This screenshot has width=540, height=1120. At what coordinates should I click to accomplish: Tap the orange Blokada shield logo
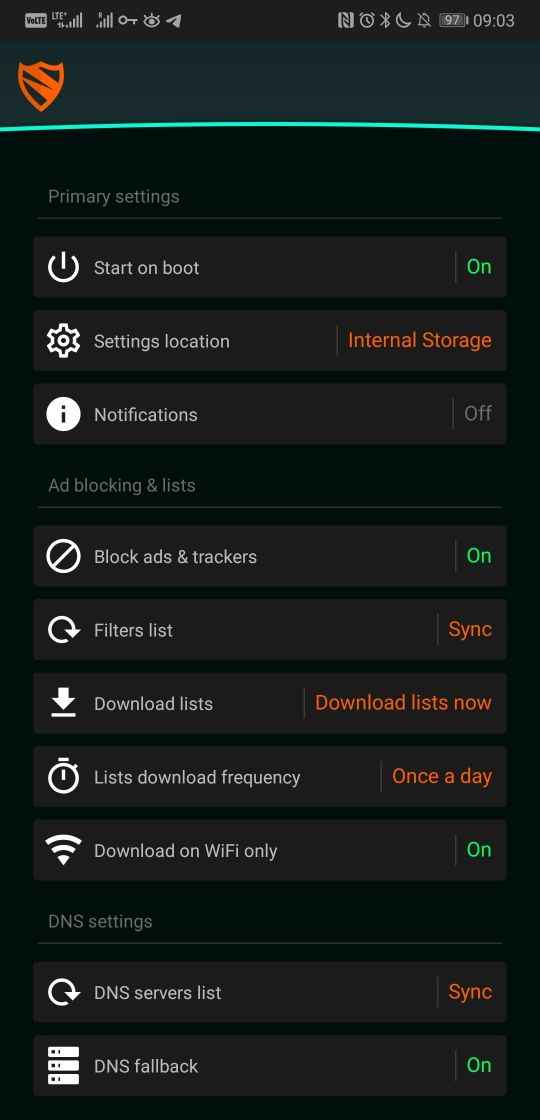[41, 86]
